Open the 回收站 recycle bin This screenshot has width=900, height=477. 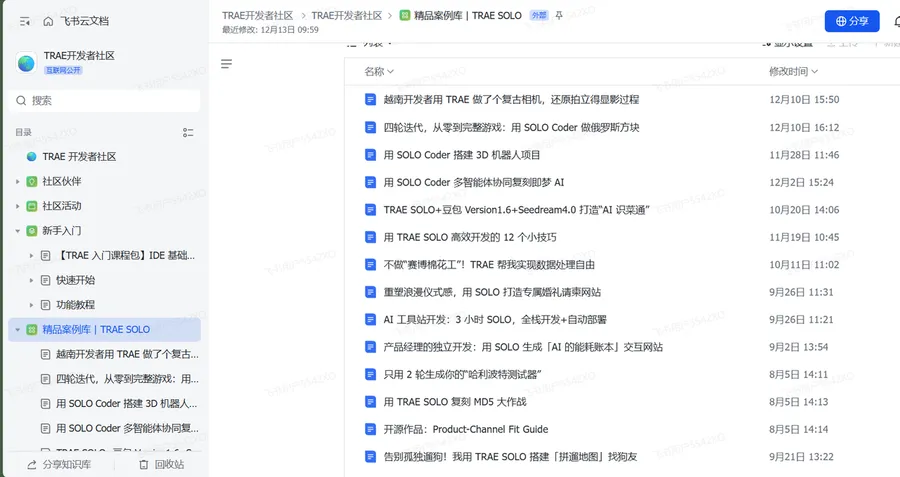pos(161,464)
